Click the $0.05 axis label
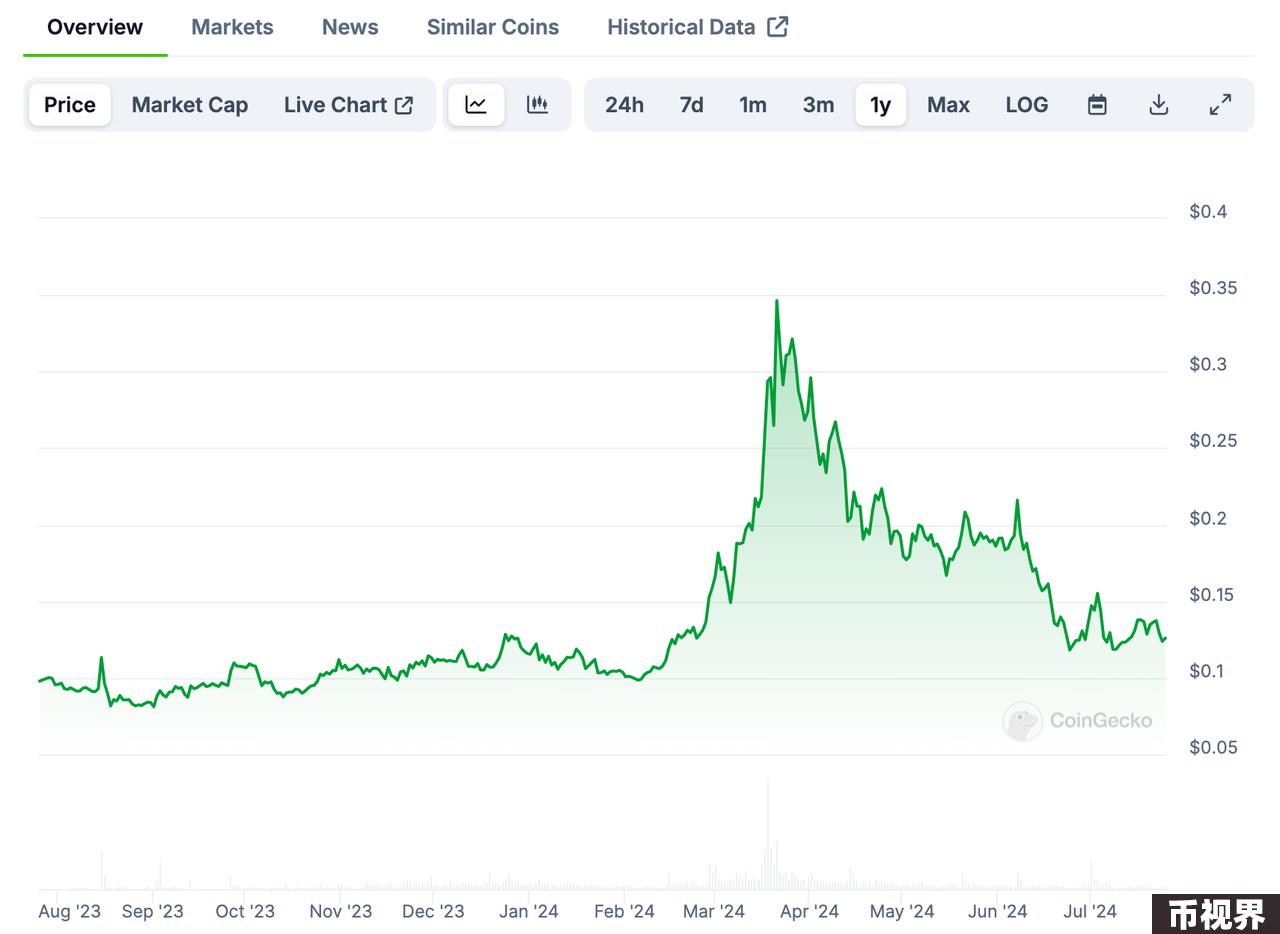 coord(1213,747)
